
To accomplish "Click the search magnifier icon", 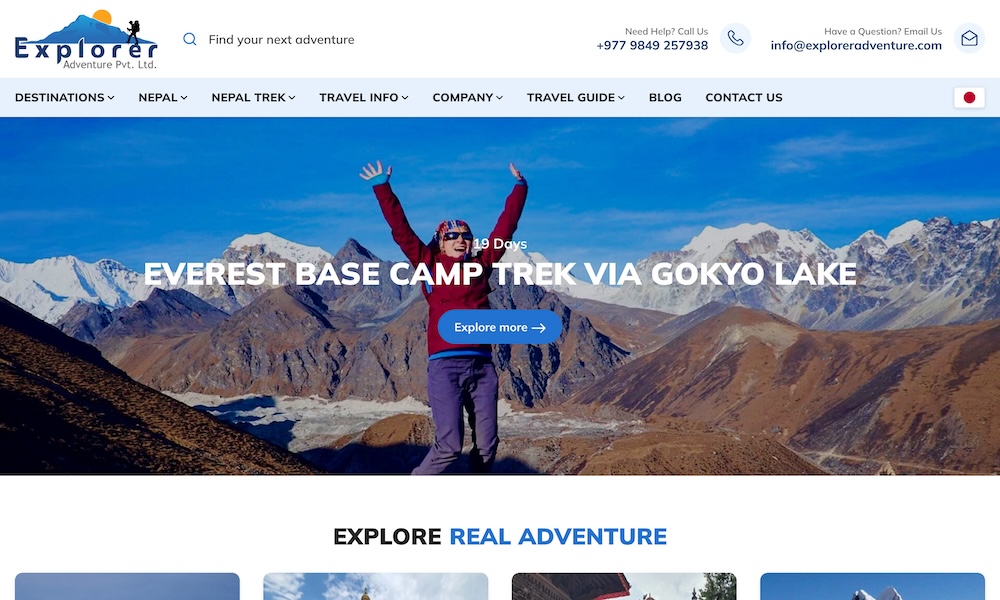I will (189, 39).
